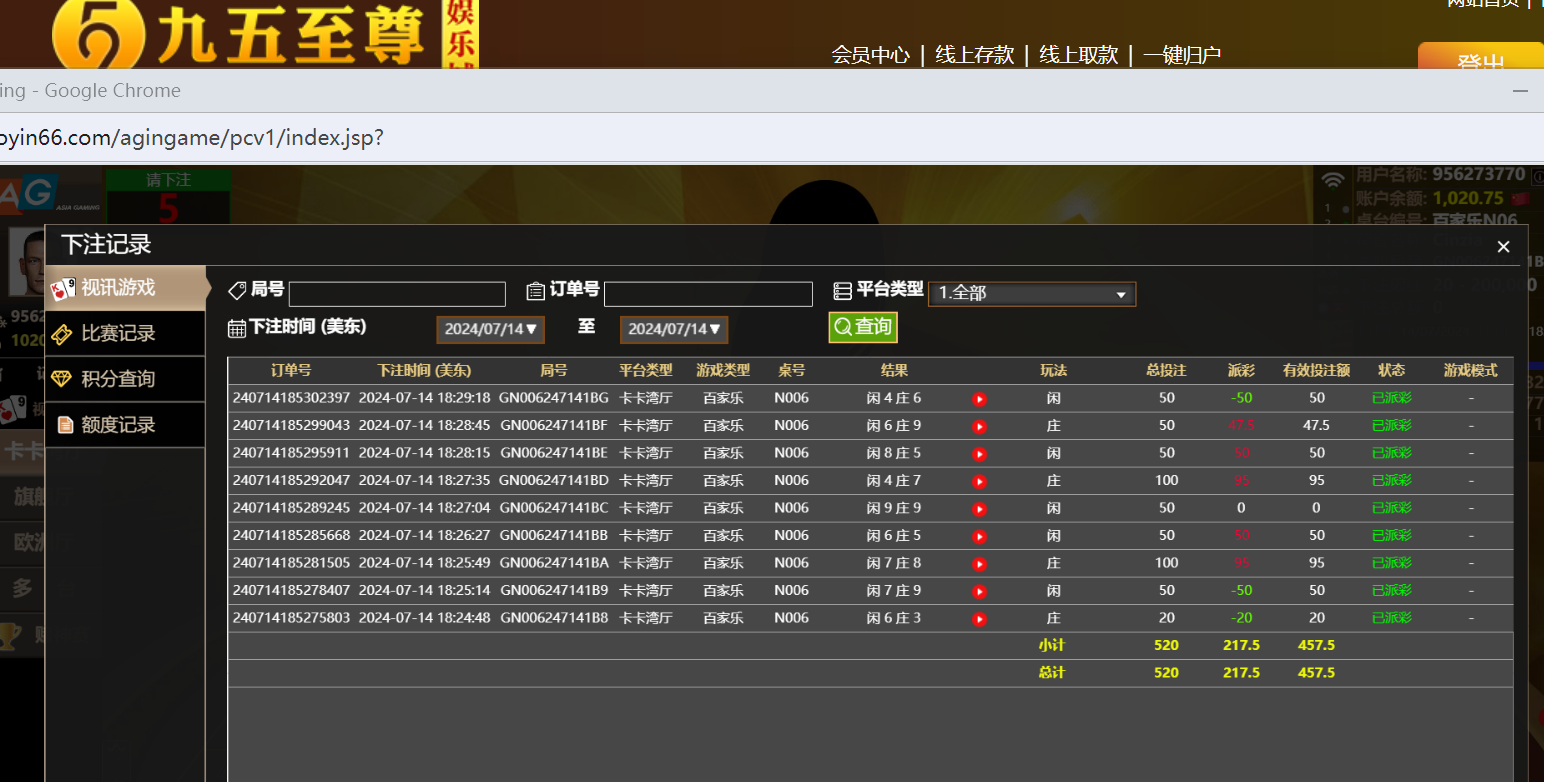Open the 视讯游戏 tab with cards icon
The height and width of the screenshot is (782, 1544).
(125, 288)
